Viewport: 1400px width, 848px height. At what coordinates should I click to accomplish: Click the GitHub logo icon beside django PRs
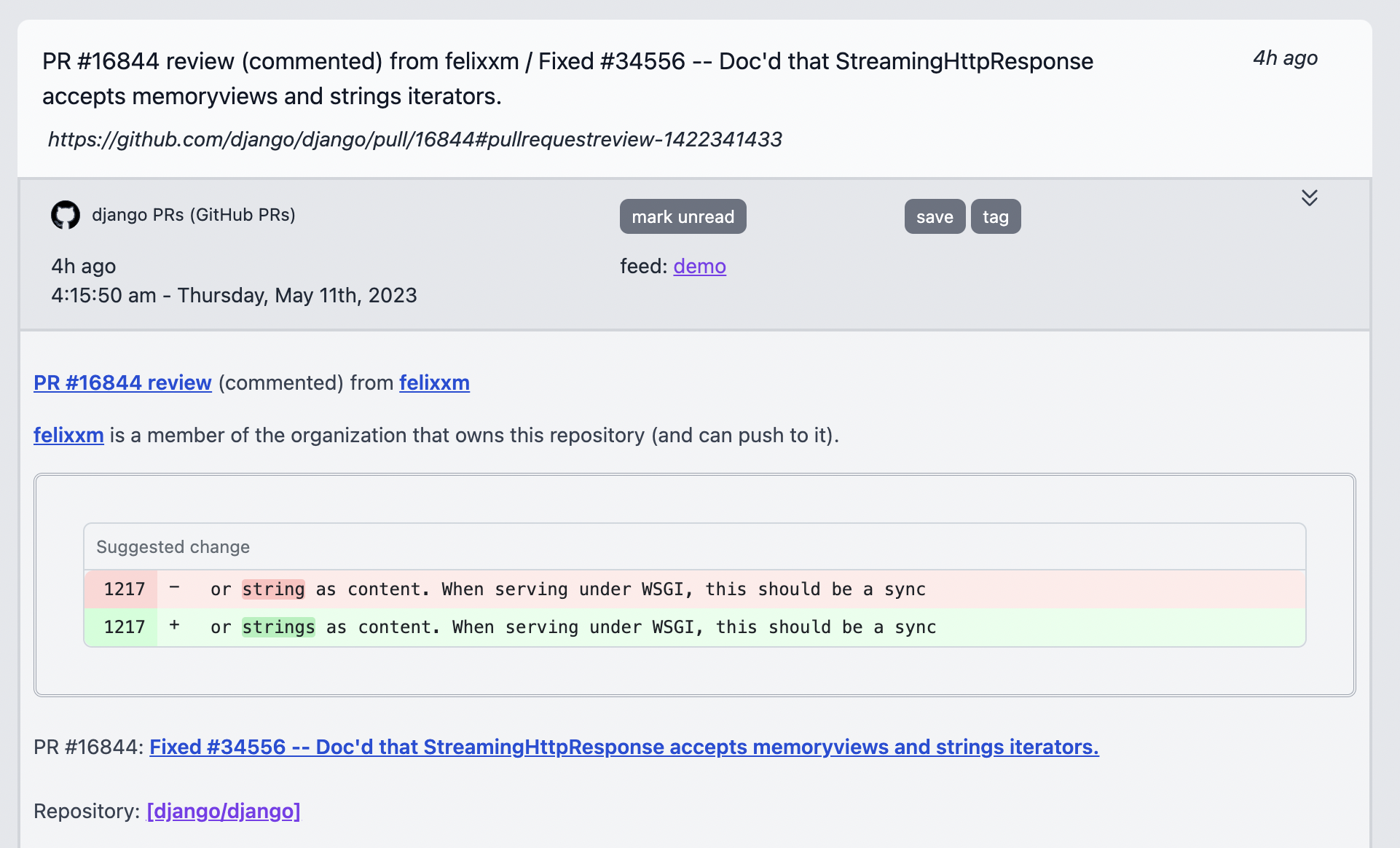(66, 215)
